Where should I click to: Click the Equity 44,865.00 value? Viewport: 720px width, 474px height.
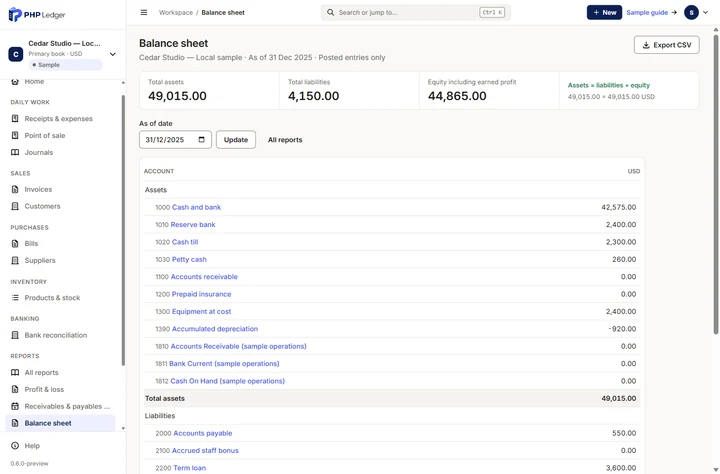(x=457, y=96)
